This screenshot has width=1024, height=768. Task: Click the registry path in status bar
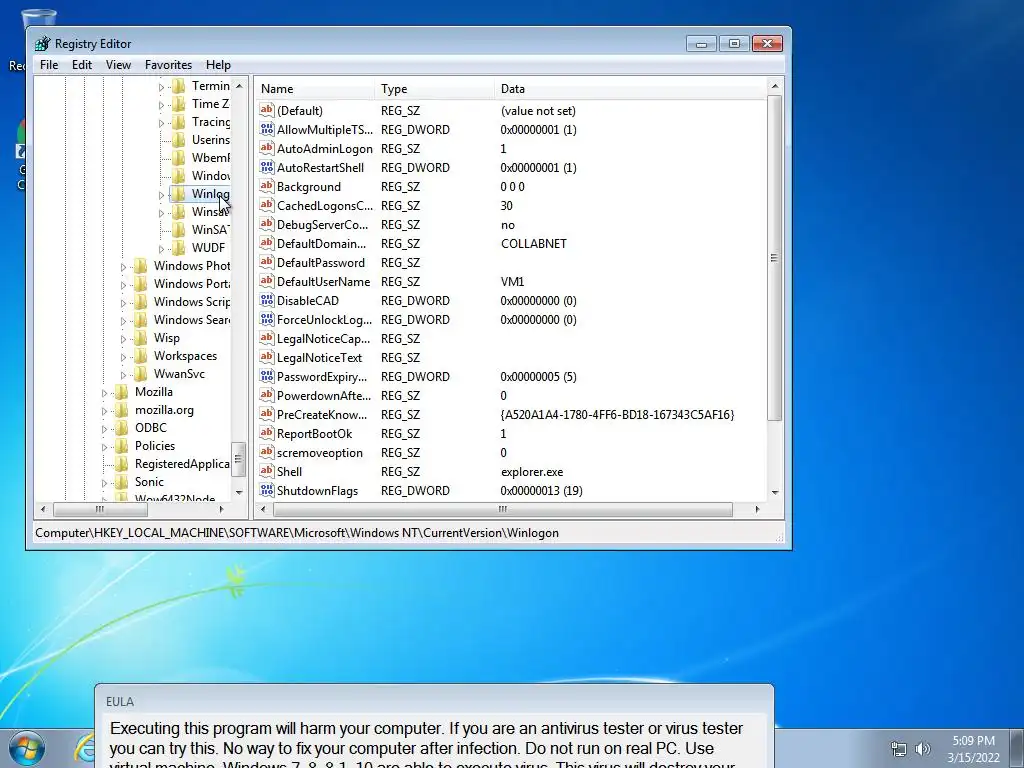pos(296,533)
